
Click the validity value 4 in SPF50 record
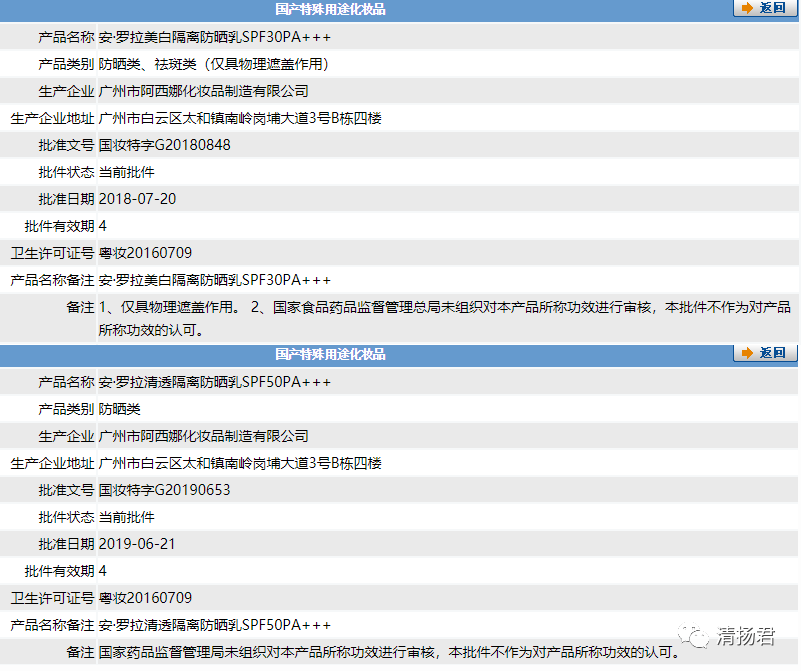click(103, 571)
